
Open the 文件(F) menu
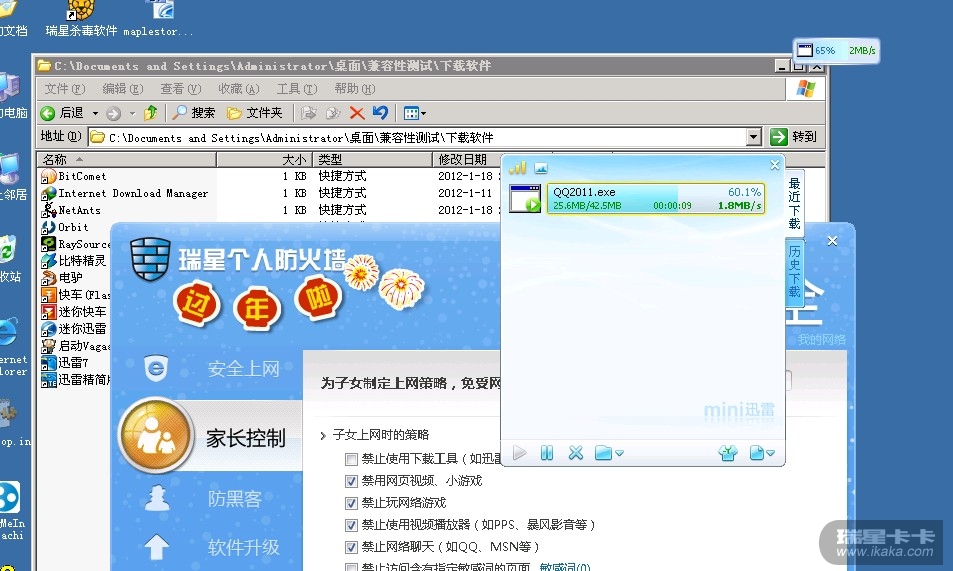point(64,89)
